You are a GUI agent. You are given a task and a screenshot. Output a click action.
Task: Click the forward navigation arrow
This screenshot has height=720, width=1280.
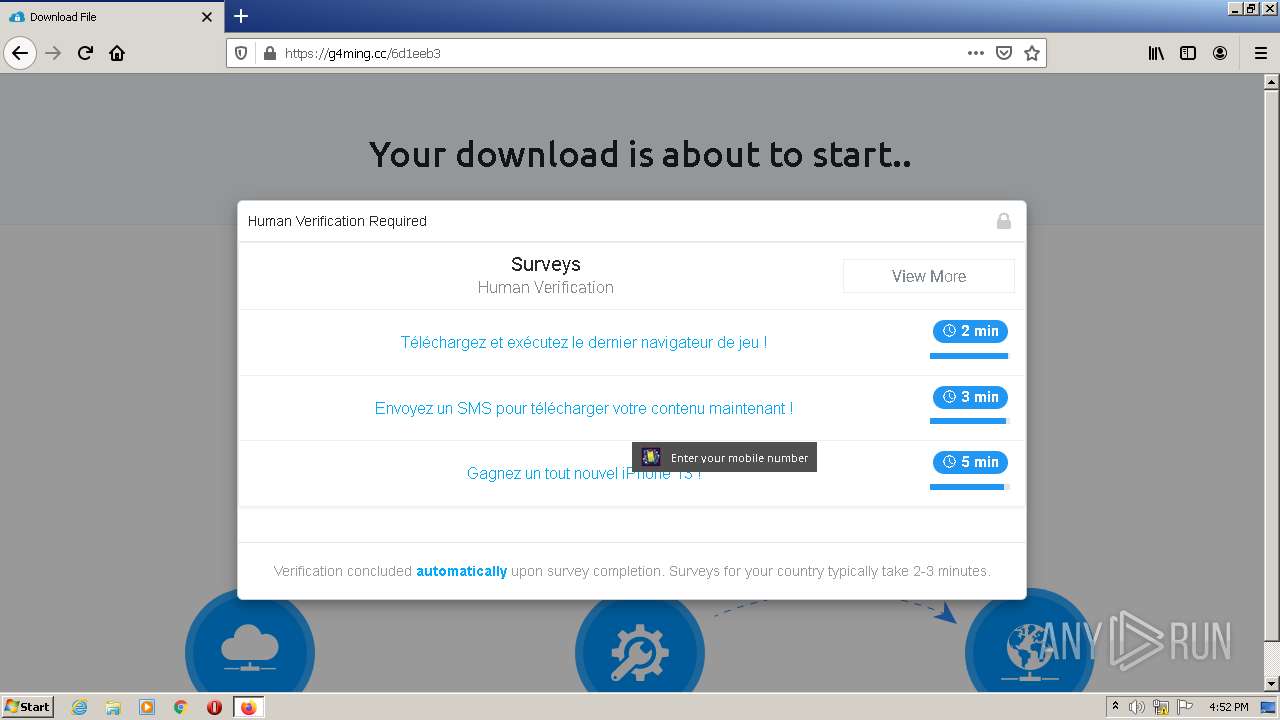point(54,53)
